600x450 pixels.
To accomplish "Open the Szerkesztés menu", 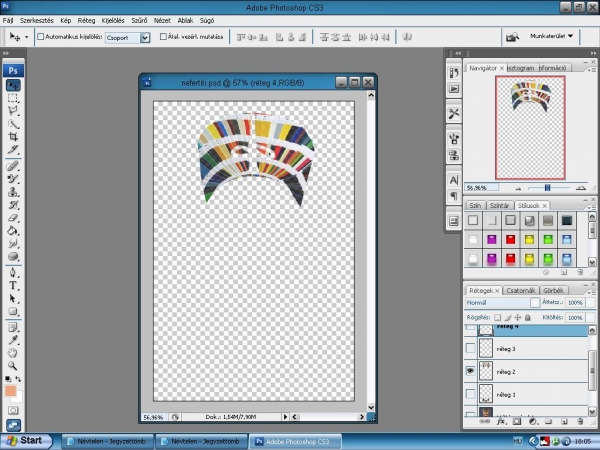I will point(36,20).
